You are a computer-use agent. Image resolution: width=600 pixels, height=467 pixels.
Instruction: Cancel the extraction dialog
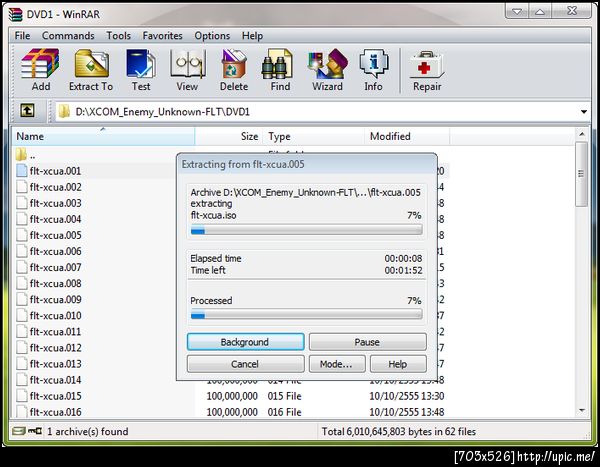click(x=245, y=364)
